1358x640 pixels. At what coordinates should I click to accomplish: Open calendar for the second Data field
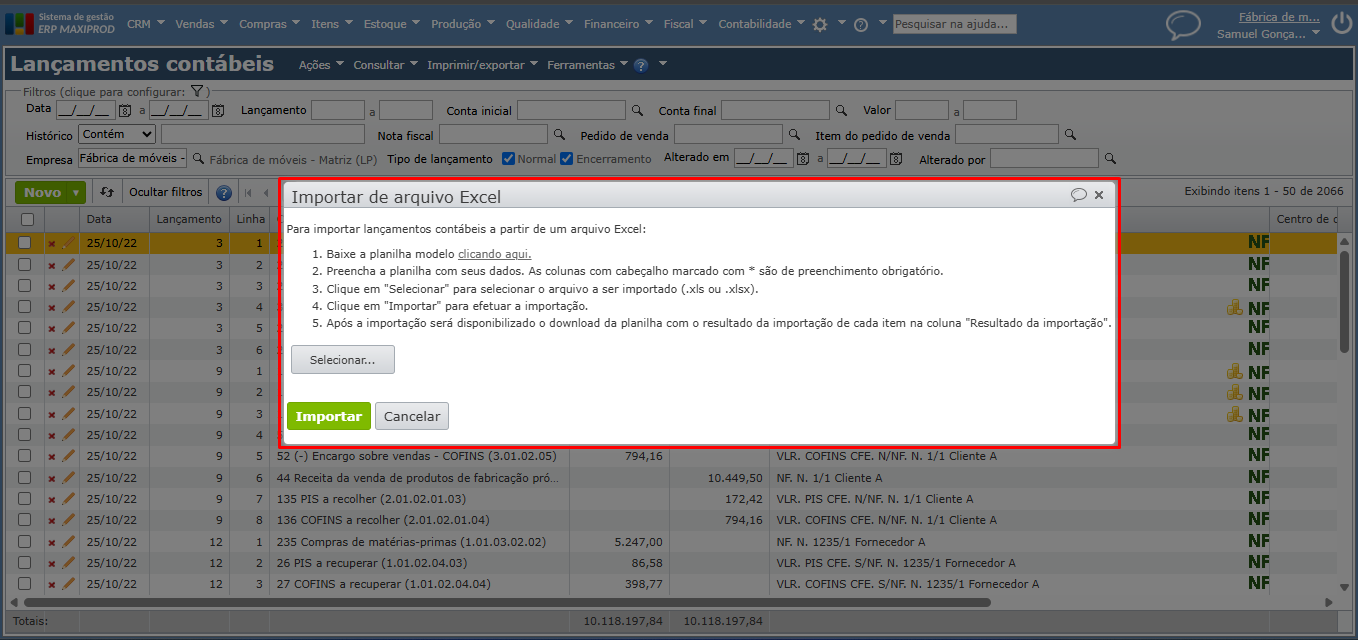[217, 110]
